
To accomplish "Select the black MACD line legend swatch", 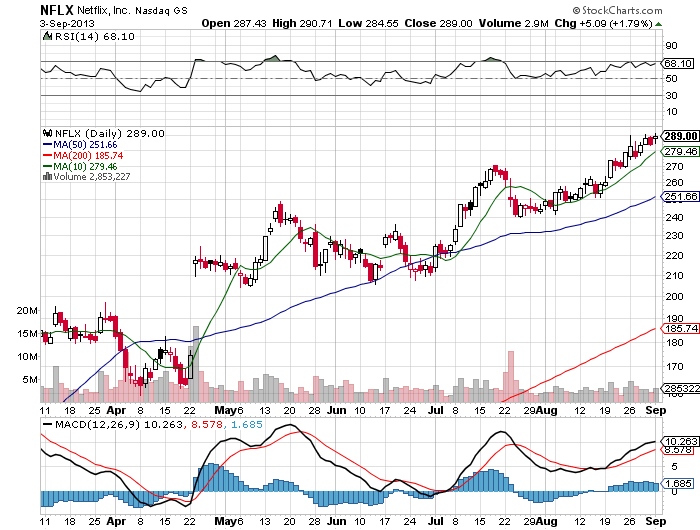I will tap(47, 425).
